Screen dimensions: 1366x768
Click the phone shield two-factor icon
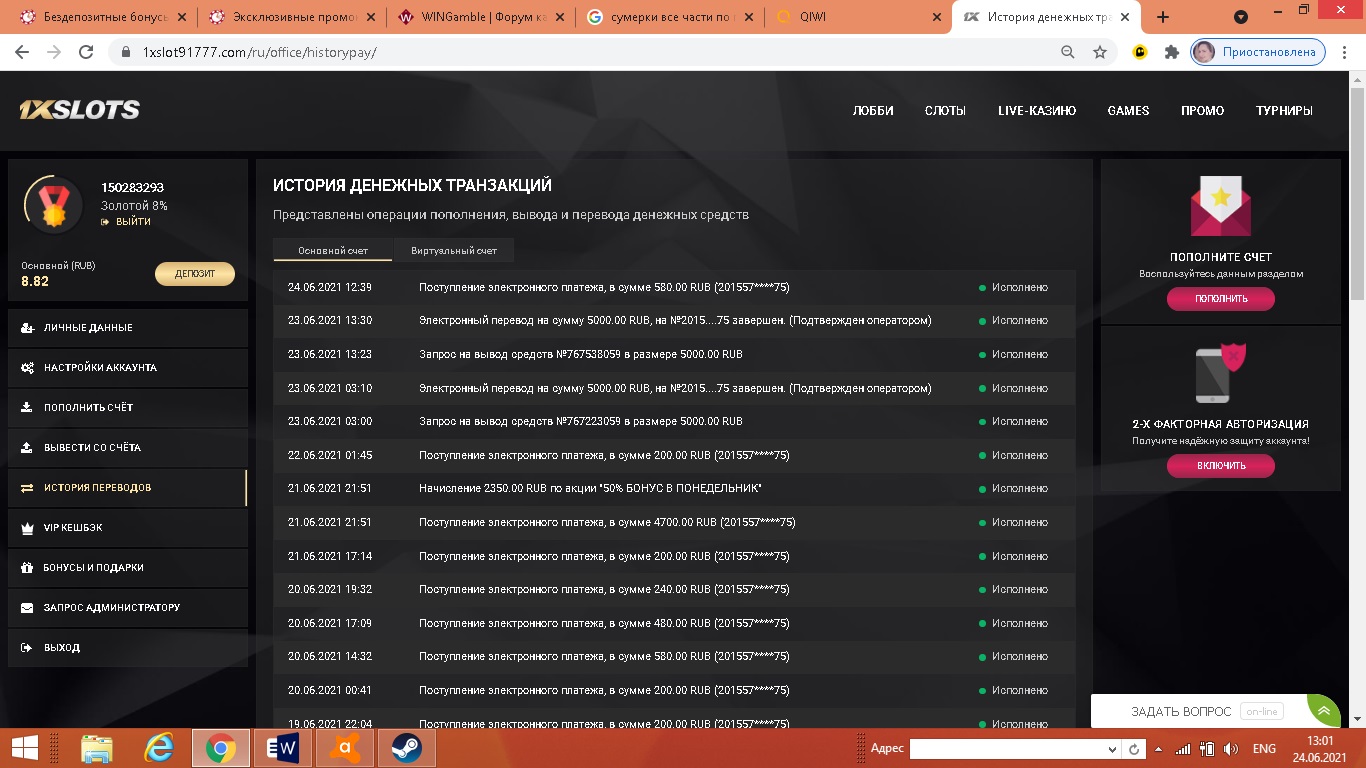tap(1220, 373)
